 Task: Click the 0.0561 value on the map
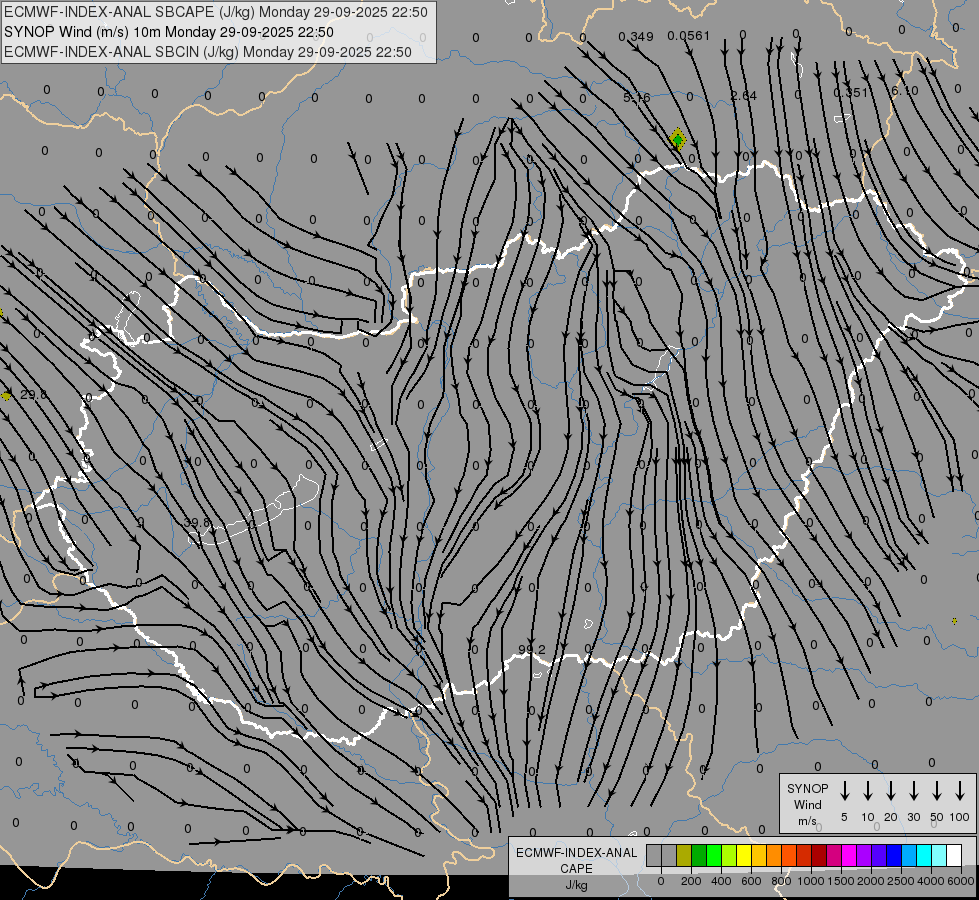coord(689,36)
